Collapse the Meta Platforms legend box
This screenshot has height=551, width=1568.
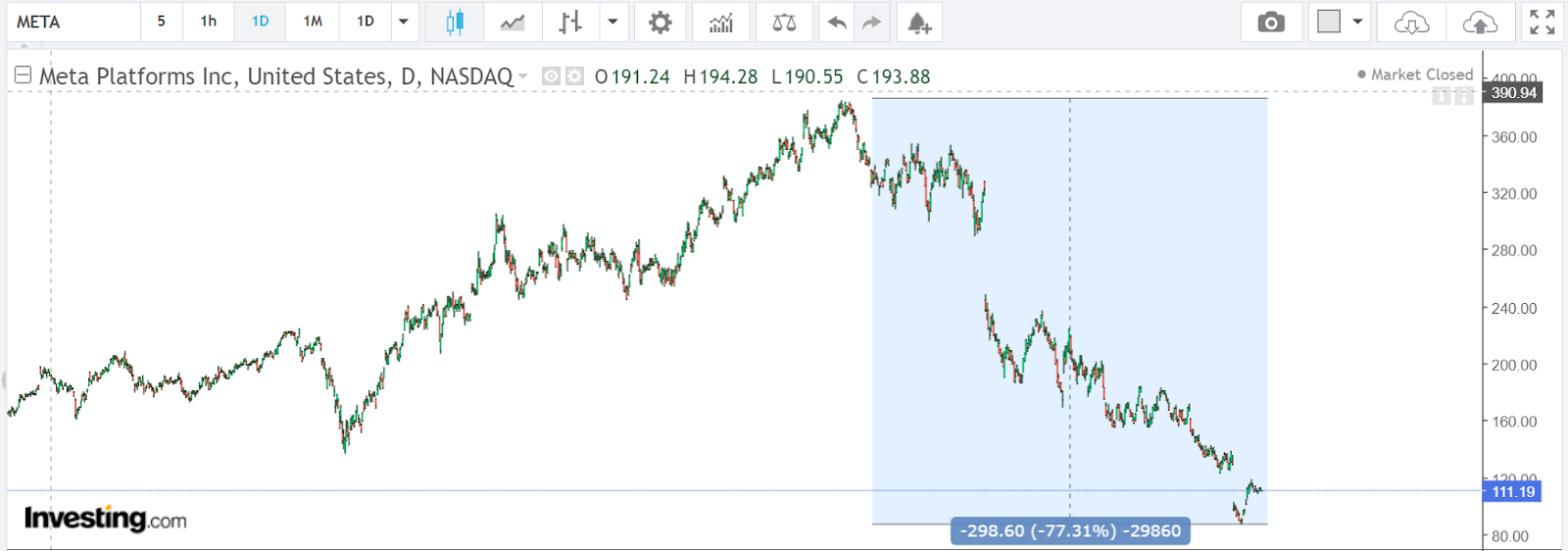click(x=23, y=75)
